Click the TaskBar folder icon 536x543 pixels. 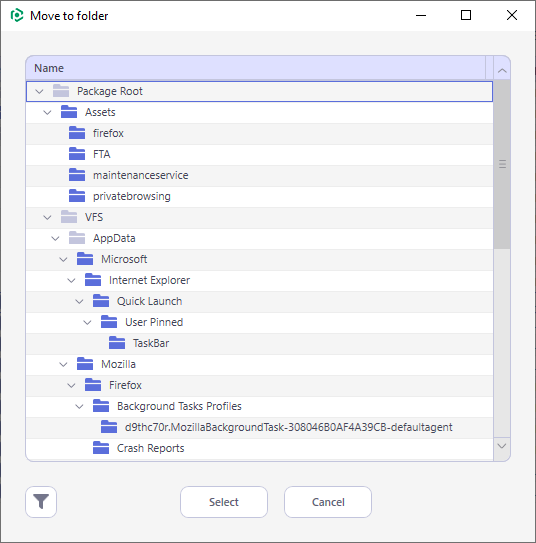click(117, 343)
